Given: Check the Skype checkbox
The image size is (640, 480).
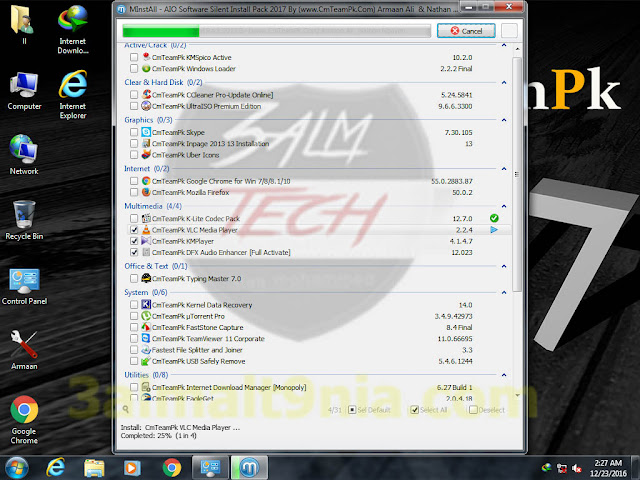Looking at the screenshot, I should (134, 132).
